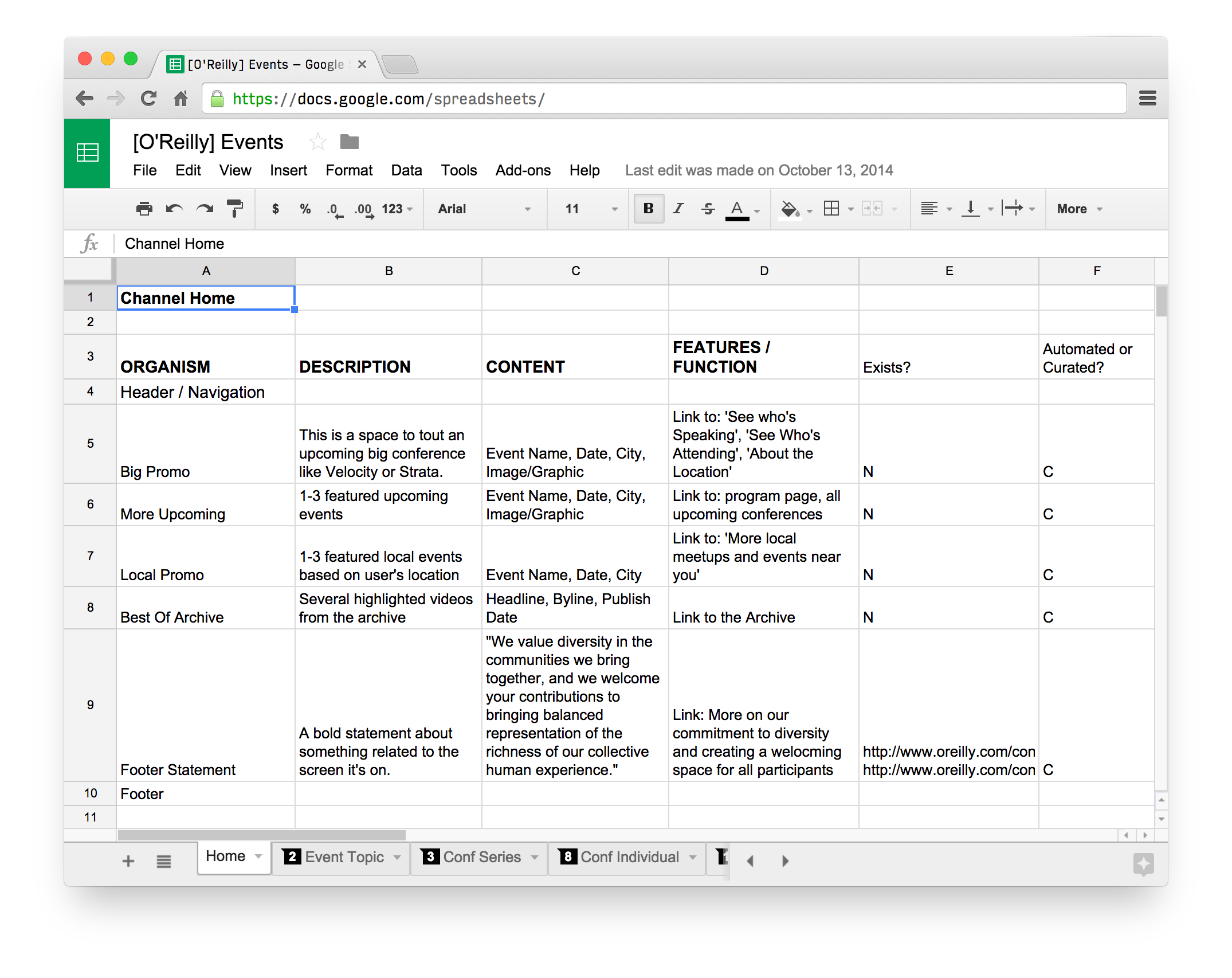Open the Chrome hamburger menu
Viewport: 1232px width, 978px height.
pyautogui.click(x=1147, y=99)
